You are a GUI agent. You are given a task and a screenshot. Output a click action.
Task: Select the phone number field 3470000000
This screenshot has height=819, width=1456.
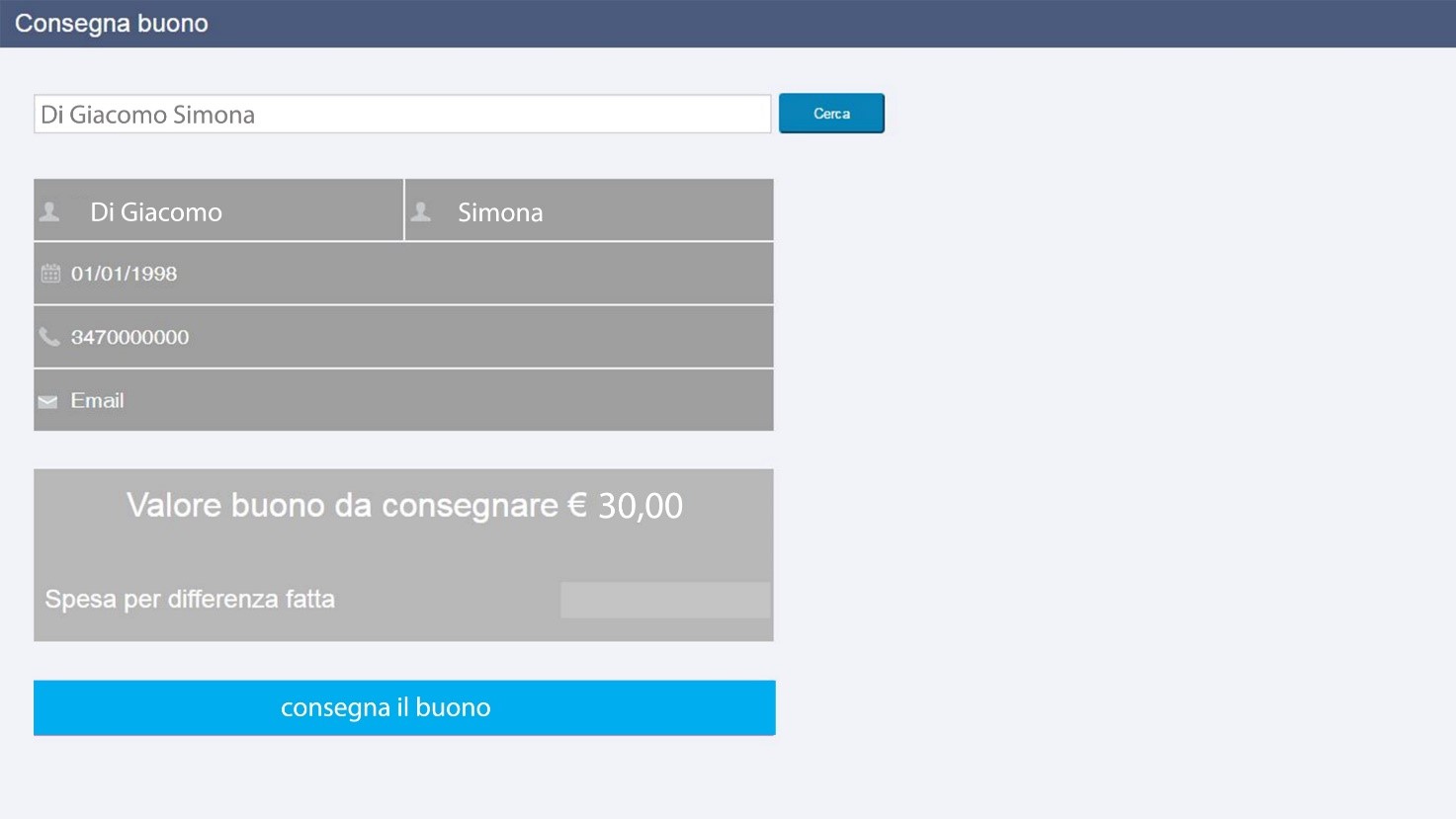point(403,337)
